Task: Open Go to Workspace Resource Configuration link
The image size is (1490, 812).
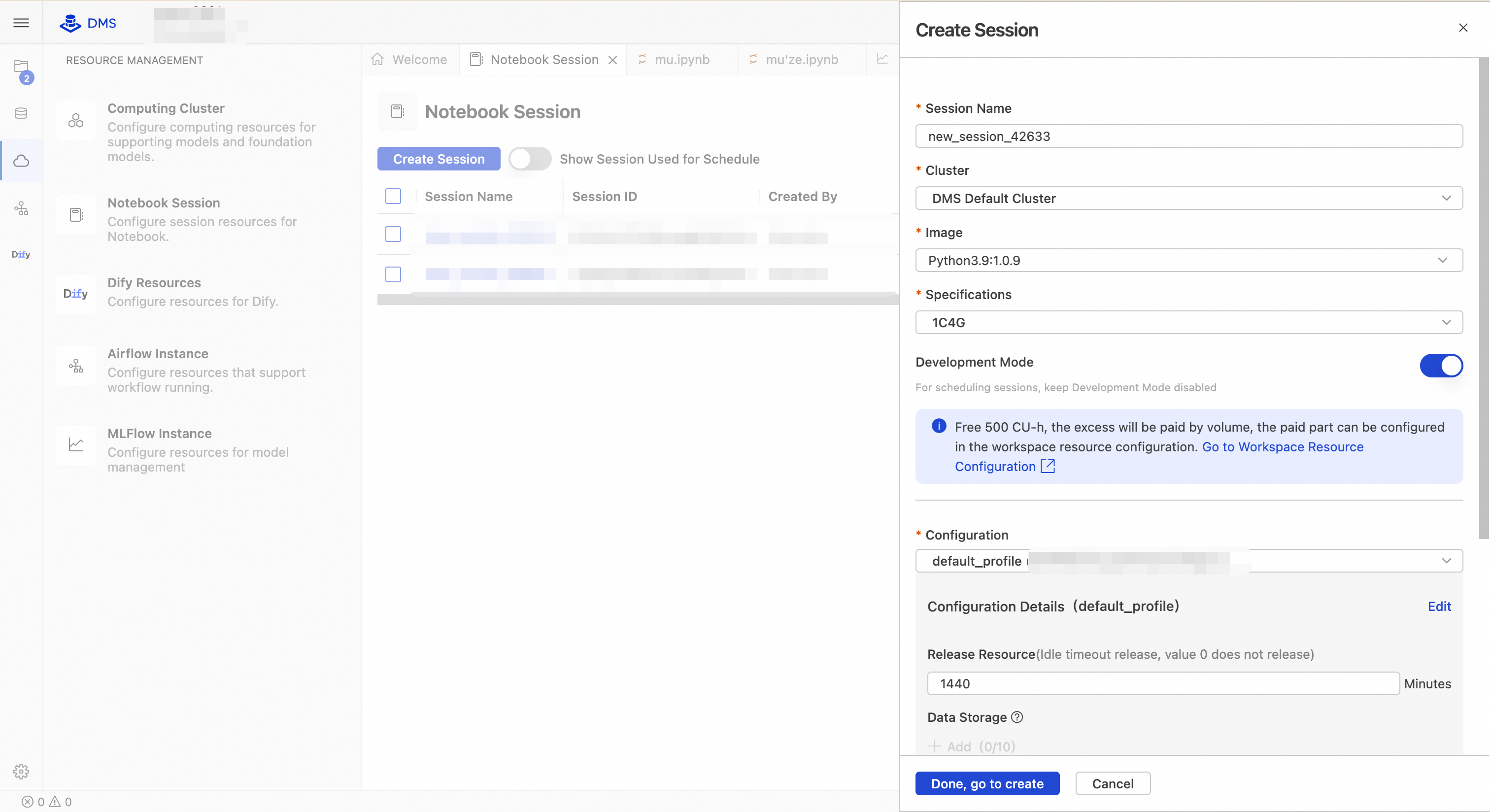Action: pyautogui.click(x=1283, y=446)
